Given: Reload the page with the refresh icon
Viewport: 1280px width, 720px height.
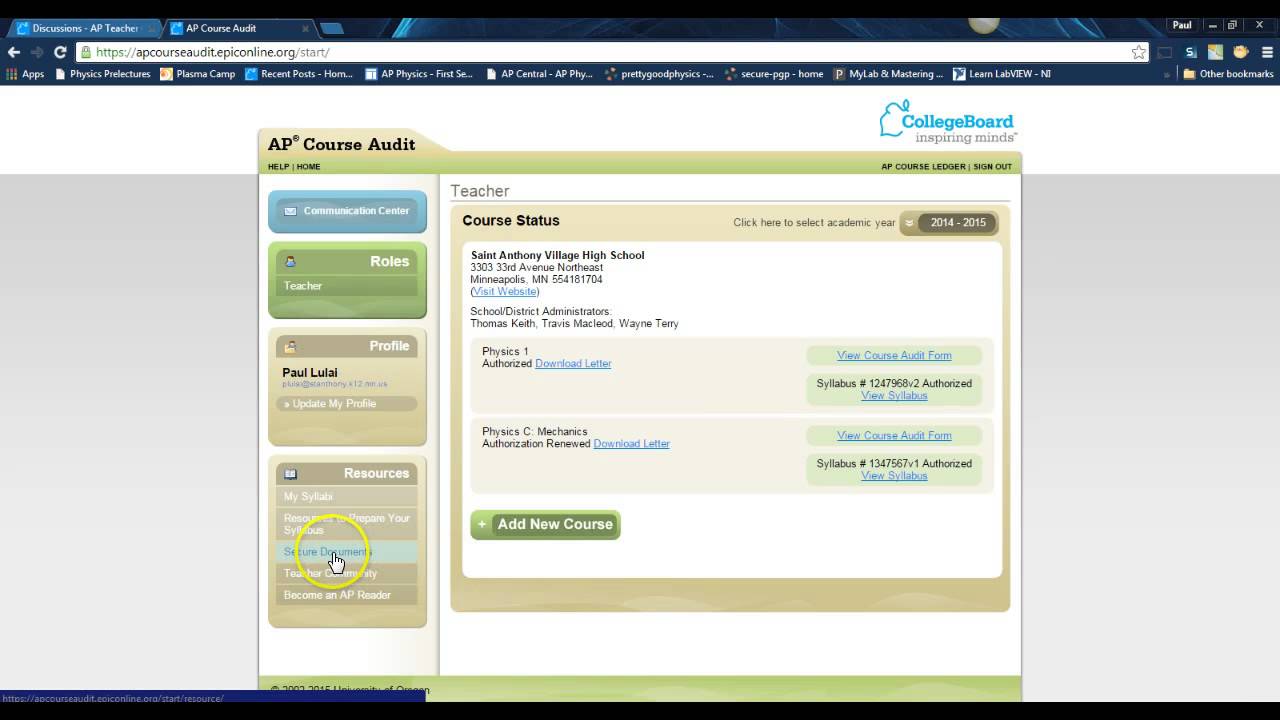Looking at the screenshot, I should click(x=60, y=52).
